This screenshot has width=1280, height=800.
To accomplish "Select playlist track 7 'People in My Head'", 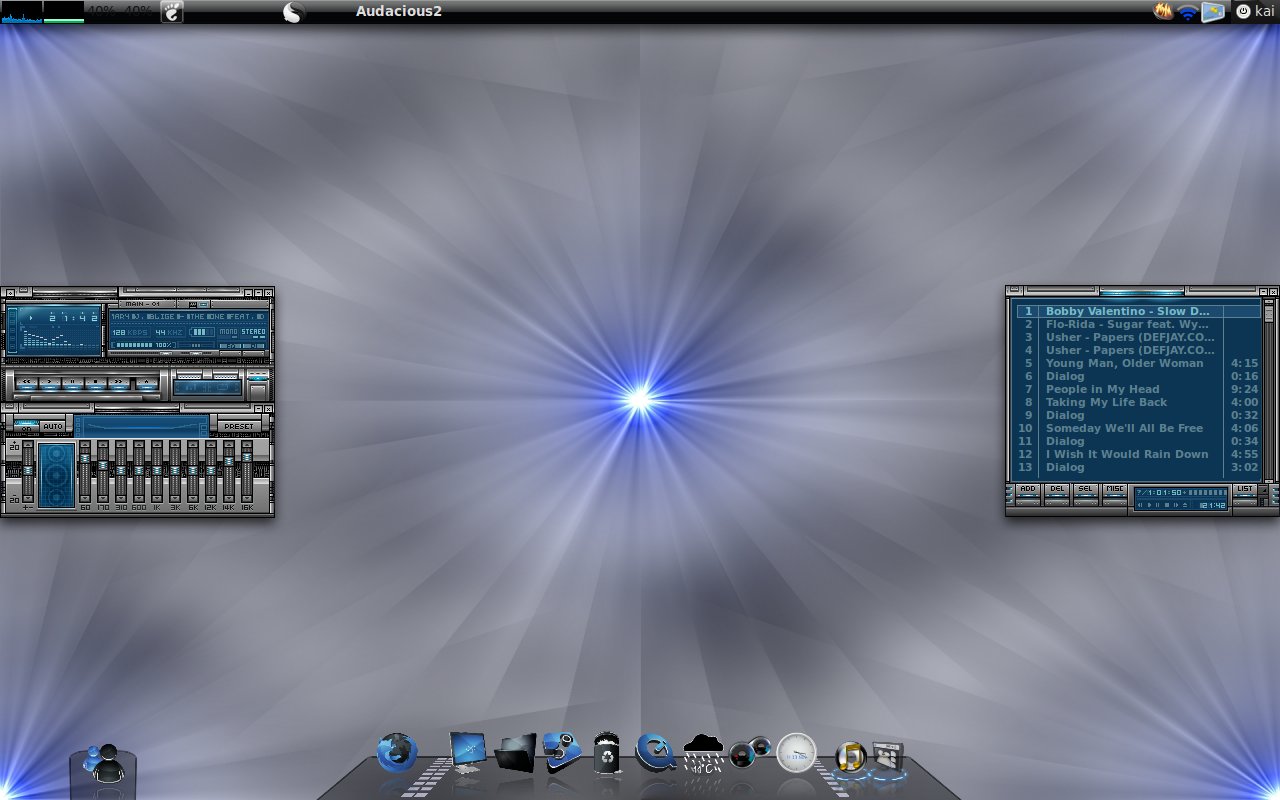I will pos(1138,389).
